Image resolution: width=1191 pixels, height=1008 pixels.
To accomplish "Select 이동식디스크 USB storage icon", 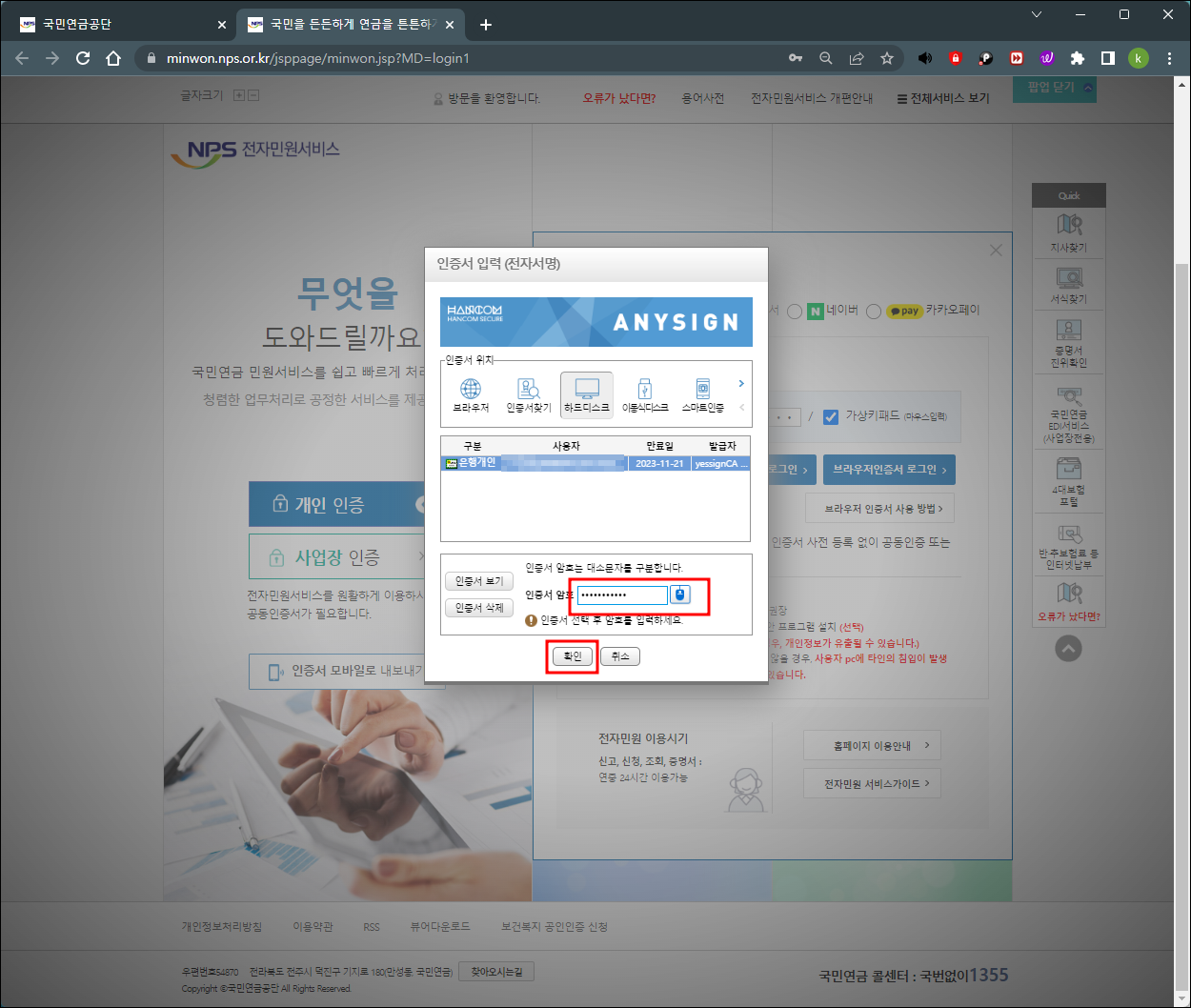I will [x=645, y=393].
